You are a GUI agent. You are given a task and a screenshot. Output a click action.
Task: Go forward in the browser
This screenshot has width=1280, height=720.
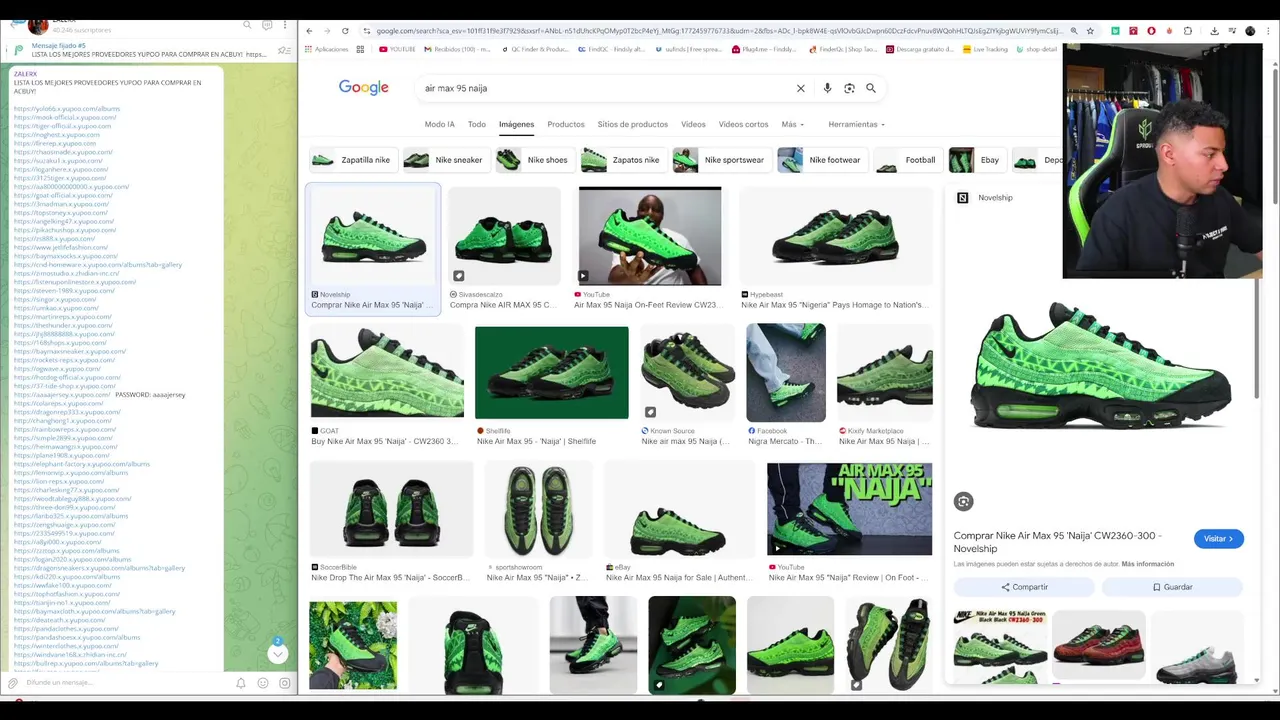(x=327, y=31)
